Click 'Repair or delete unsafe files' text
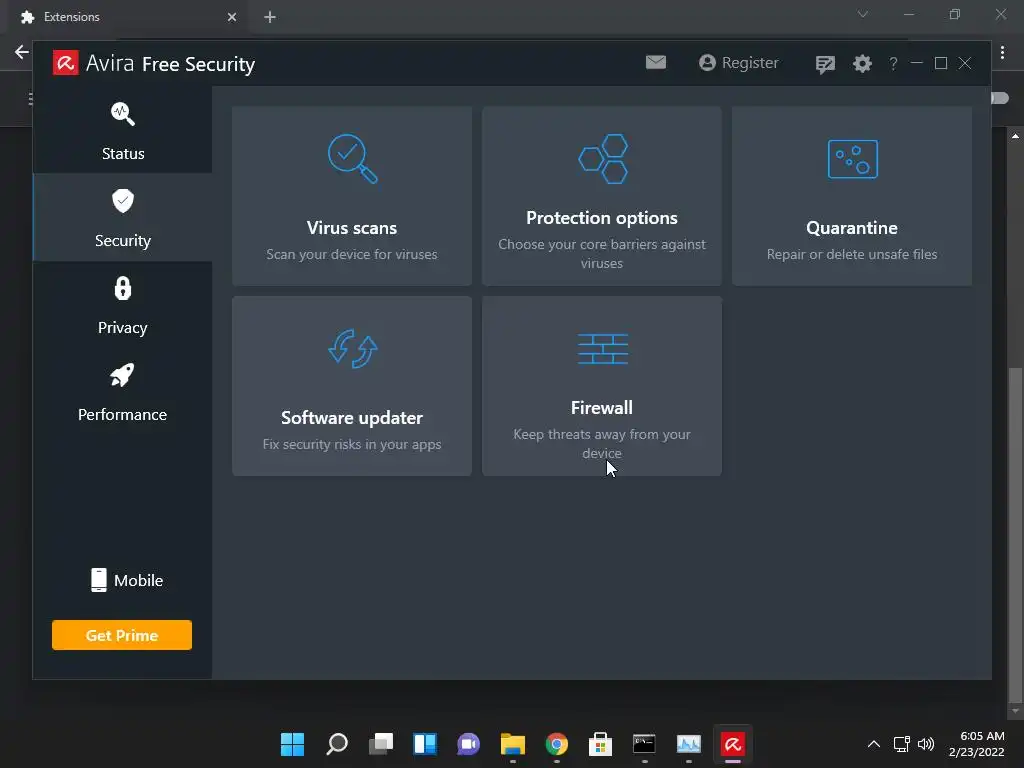This screenshot has width=1024, height=768. click(852, 254)
